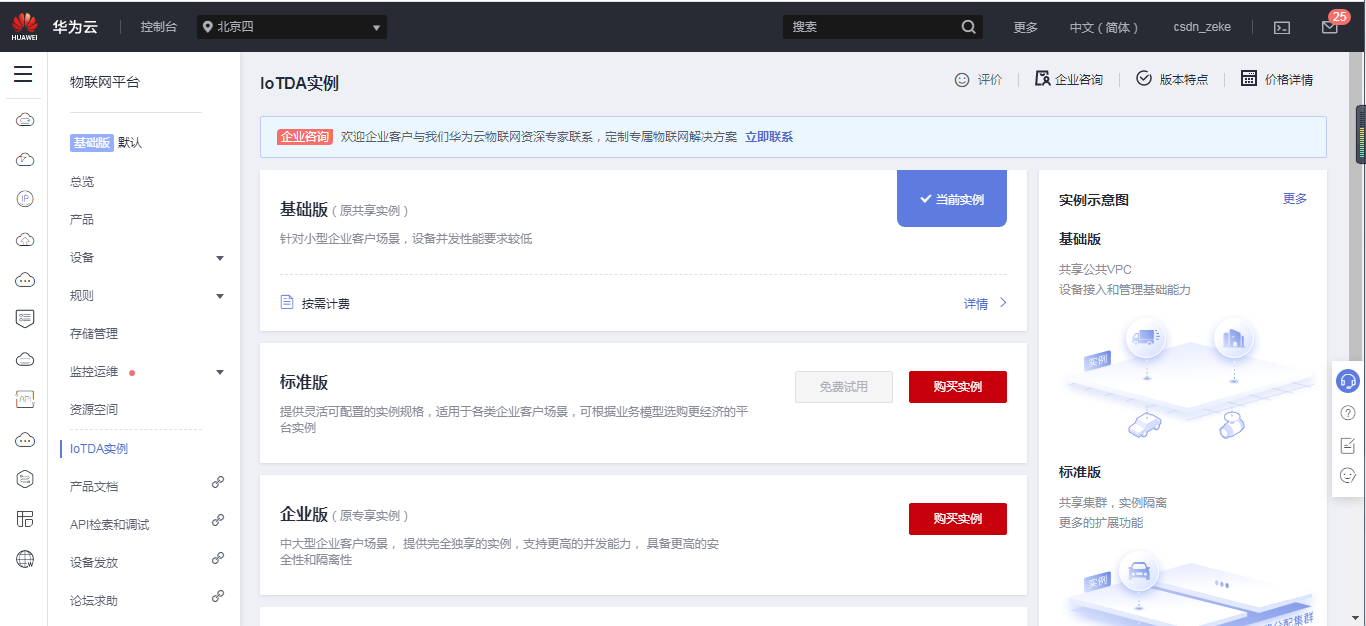Open the CloudShell terminal icon
This screenshot has height=626, width=1366.
1282,28
